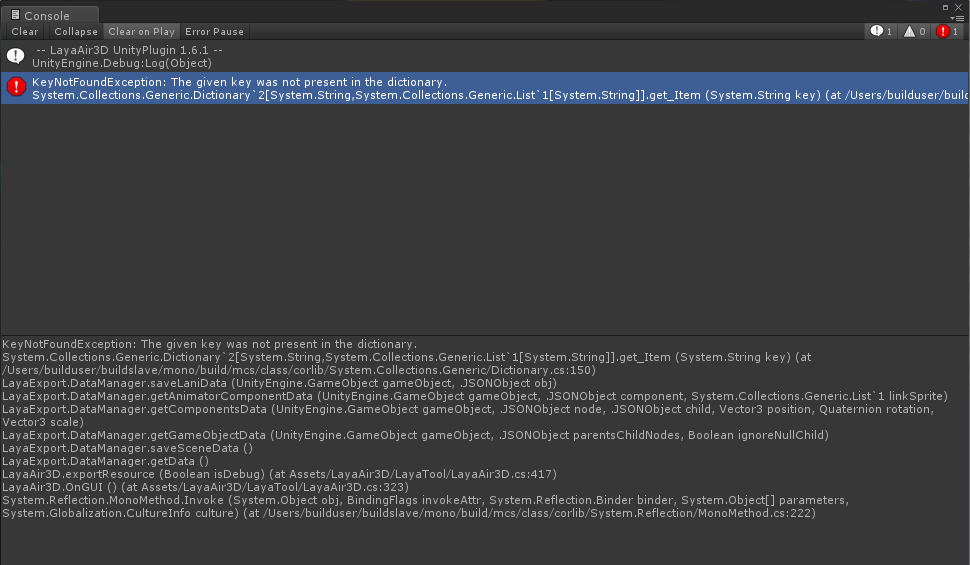Enable Error Pause
Screen dimensions: 970x565
click(214, 32)
